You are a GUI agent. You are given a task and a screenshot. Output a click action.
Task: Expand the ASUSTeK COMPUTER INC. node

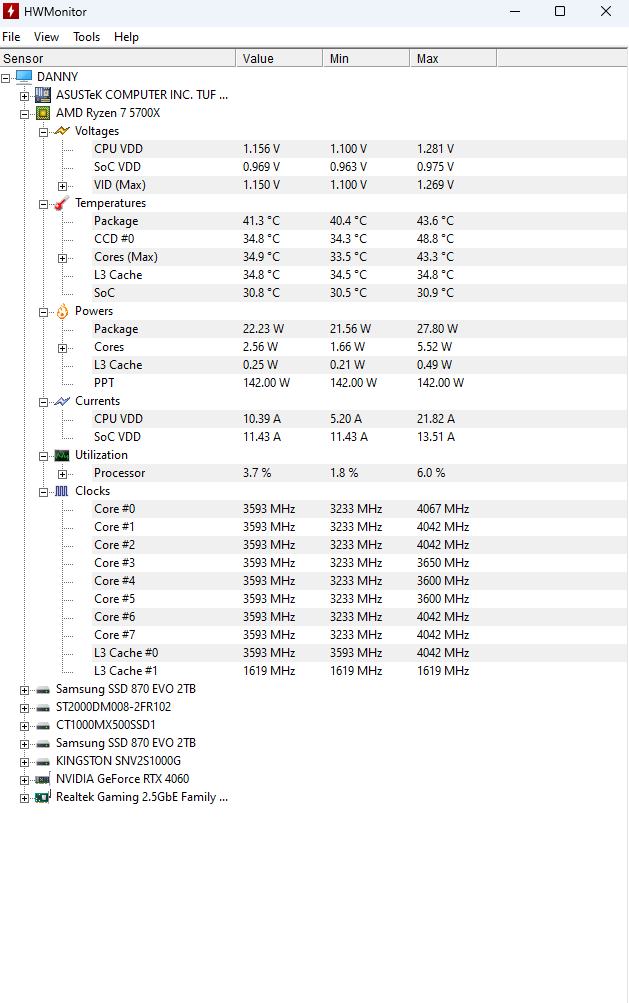tap(24, 96)
